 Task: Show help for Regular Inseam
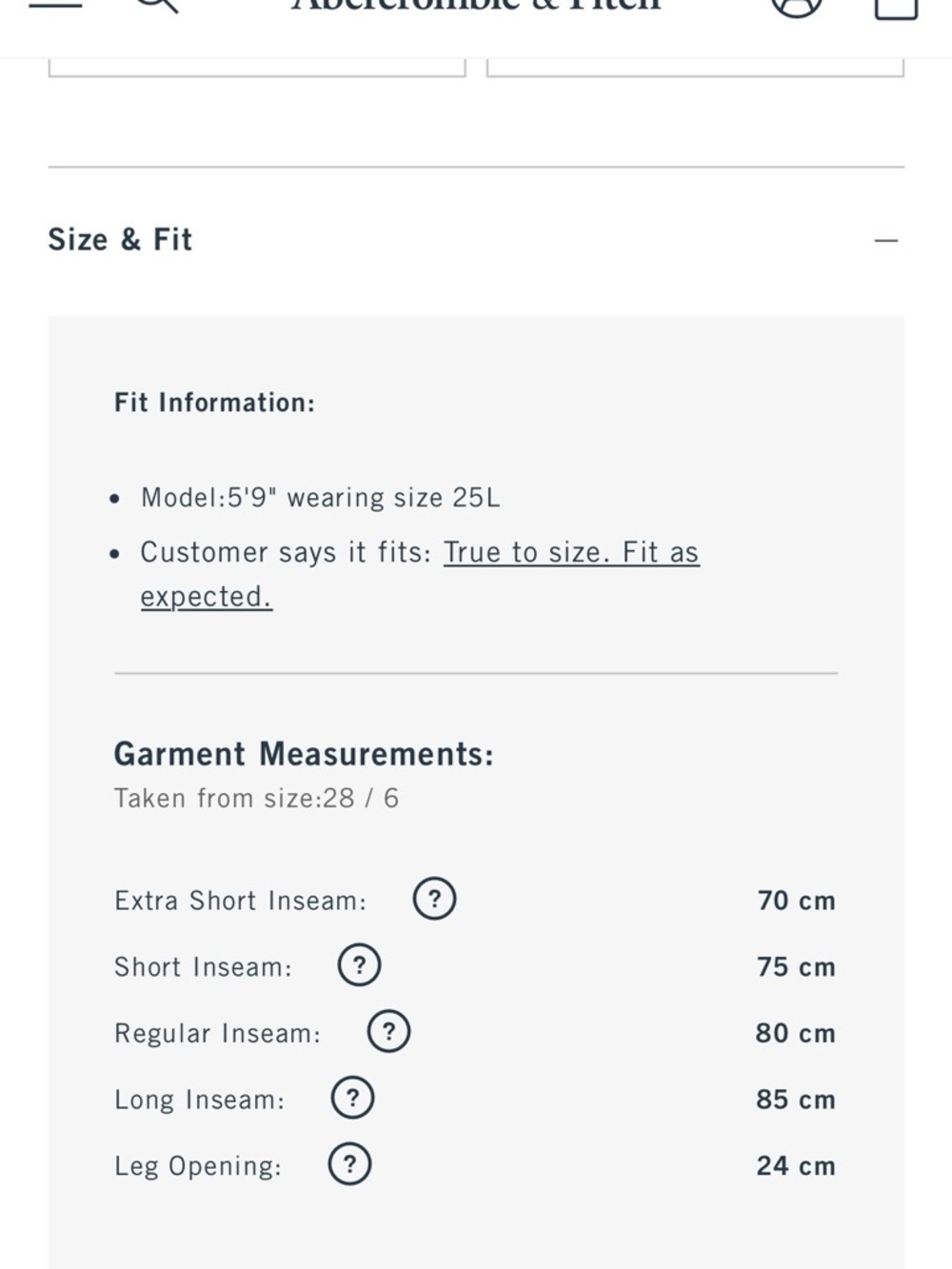point(388,1032)
